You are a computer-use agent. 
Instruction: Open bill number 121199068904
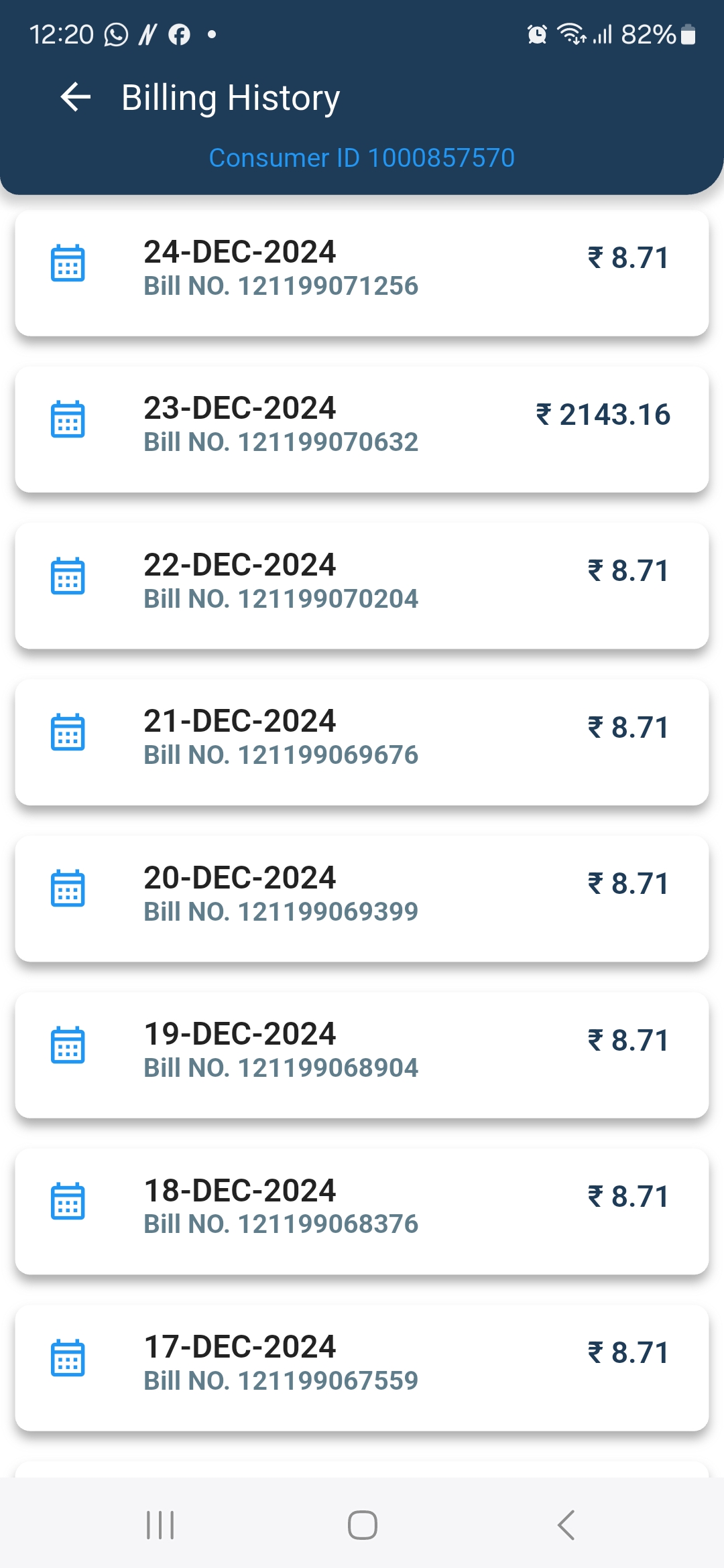coord(281,1068)
